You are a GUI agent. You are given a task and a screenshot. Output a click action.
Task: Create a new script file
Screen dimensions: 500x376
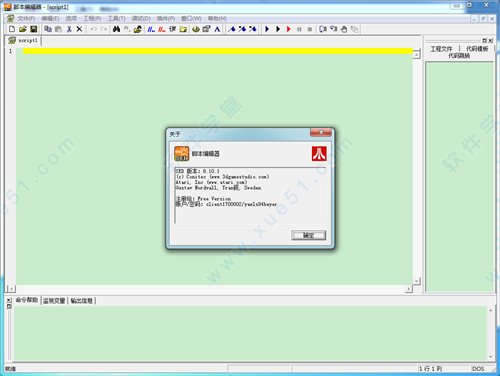pyautogui.click(x=12, y=29)
